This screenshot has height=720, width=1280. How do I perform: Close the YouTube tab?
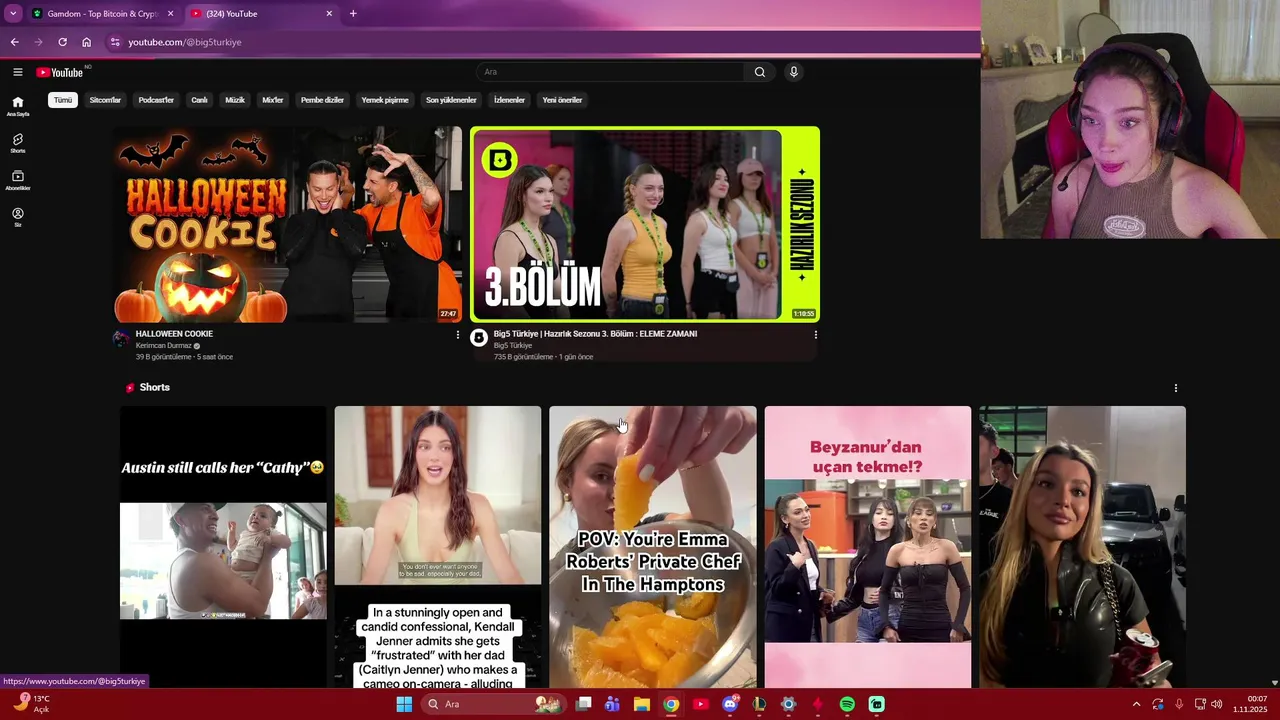[329, 13]
